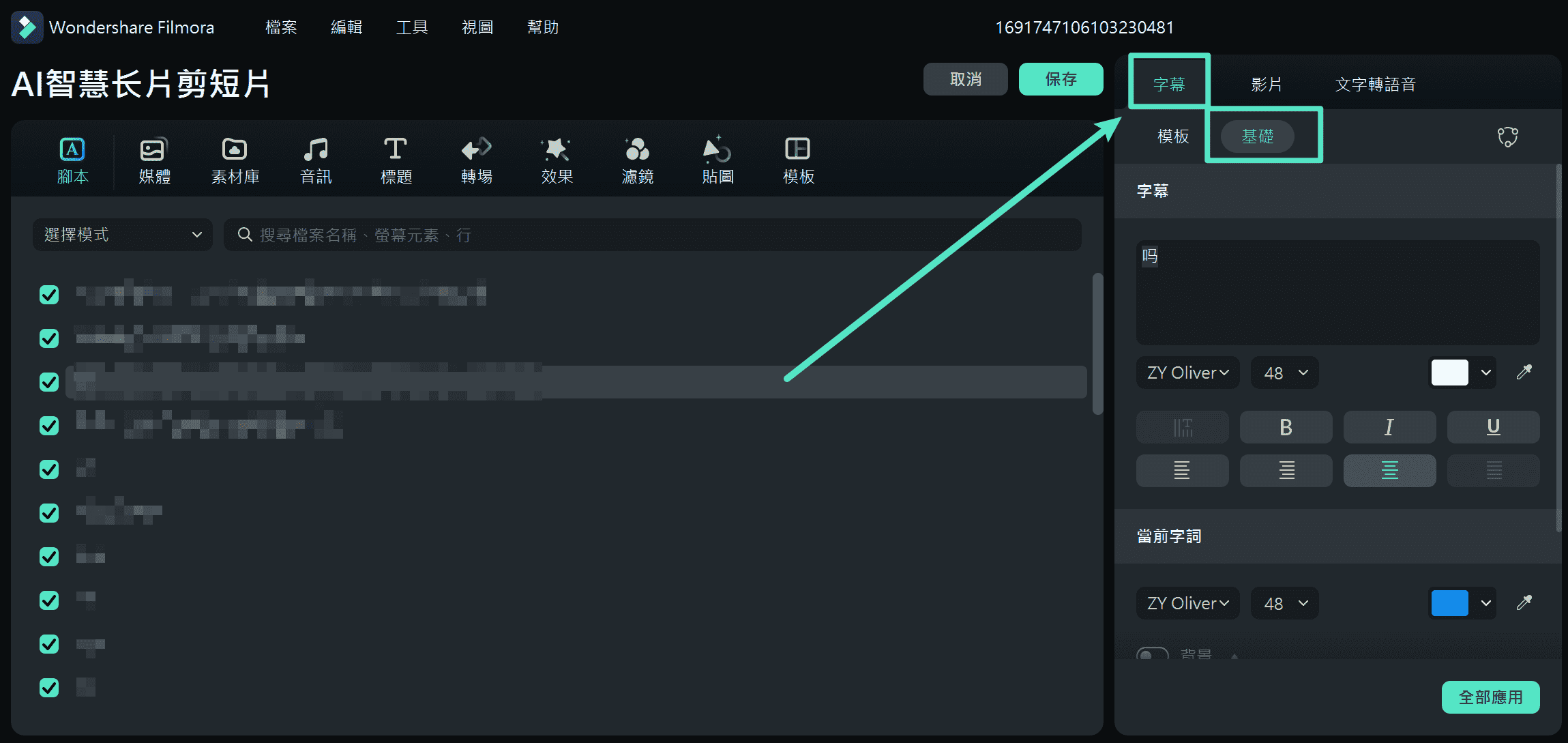Uncheck the highlighted third line checkbox

[x=49, y=382]
